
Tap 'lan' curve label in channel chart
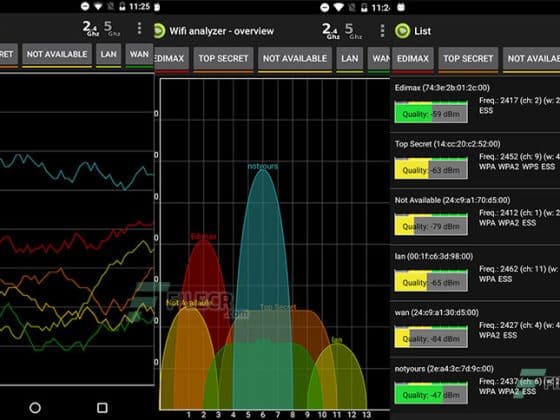[337, 340]
